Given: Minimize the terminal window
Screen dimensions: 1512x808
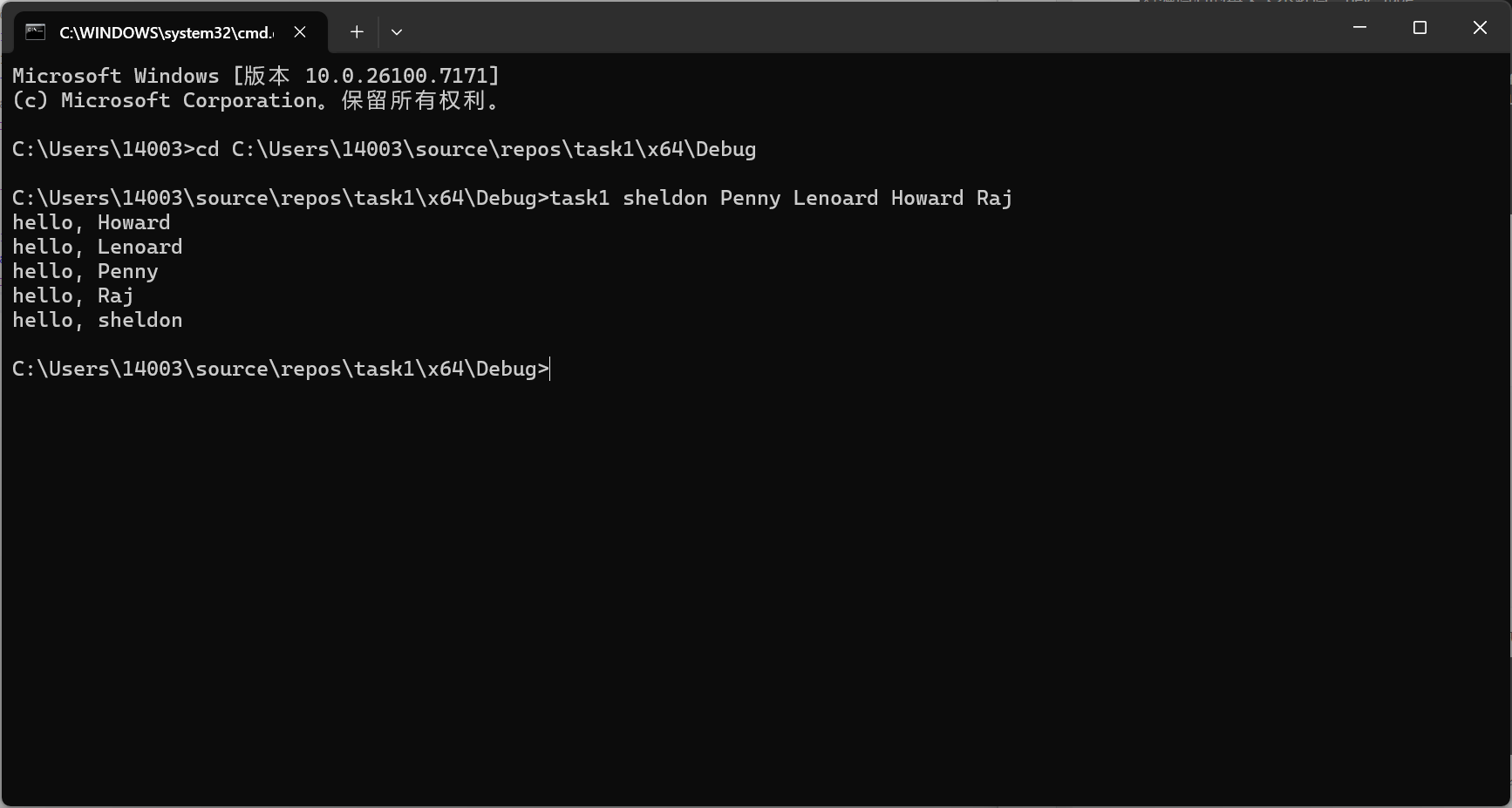Looking at the screenshot, I should pos(1359,28).
